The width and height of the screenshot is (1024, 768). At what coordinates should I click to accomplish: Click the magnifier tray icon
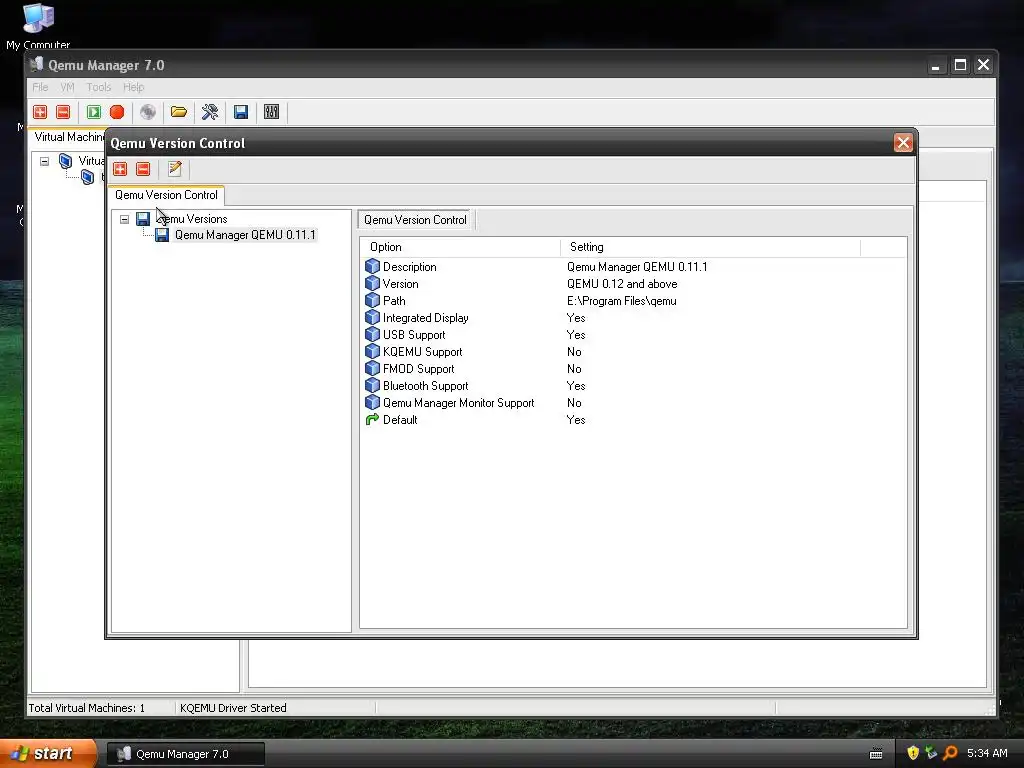click(951, 753)
